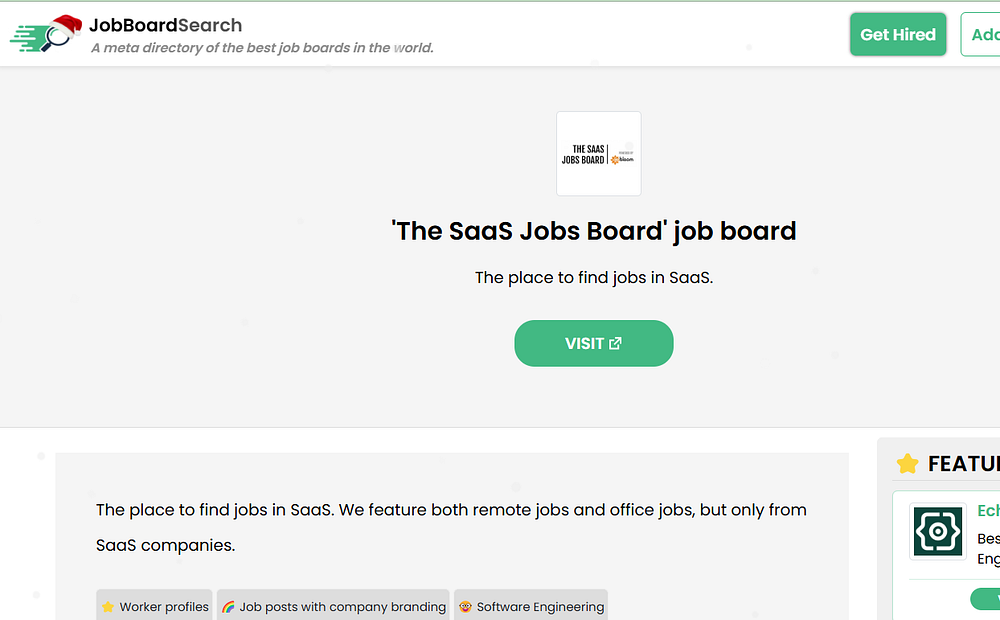Click the star icon beside the Featured heading
Screen dimensions: 1000x620
[908, 464]
